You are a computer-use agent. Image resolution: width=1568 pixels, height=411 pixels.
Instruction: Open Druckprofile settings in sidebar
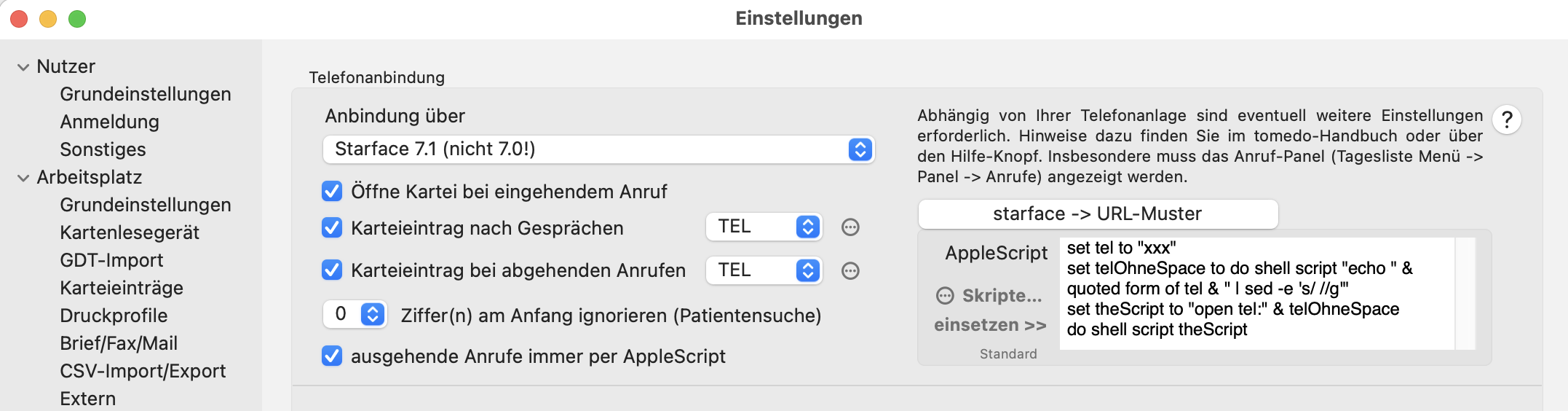[114, 316]
